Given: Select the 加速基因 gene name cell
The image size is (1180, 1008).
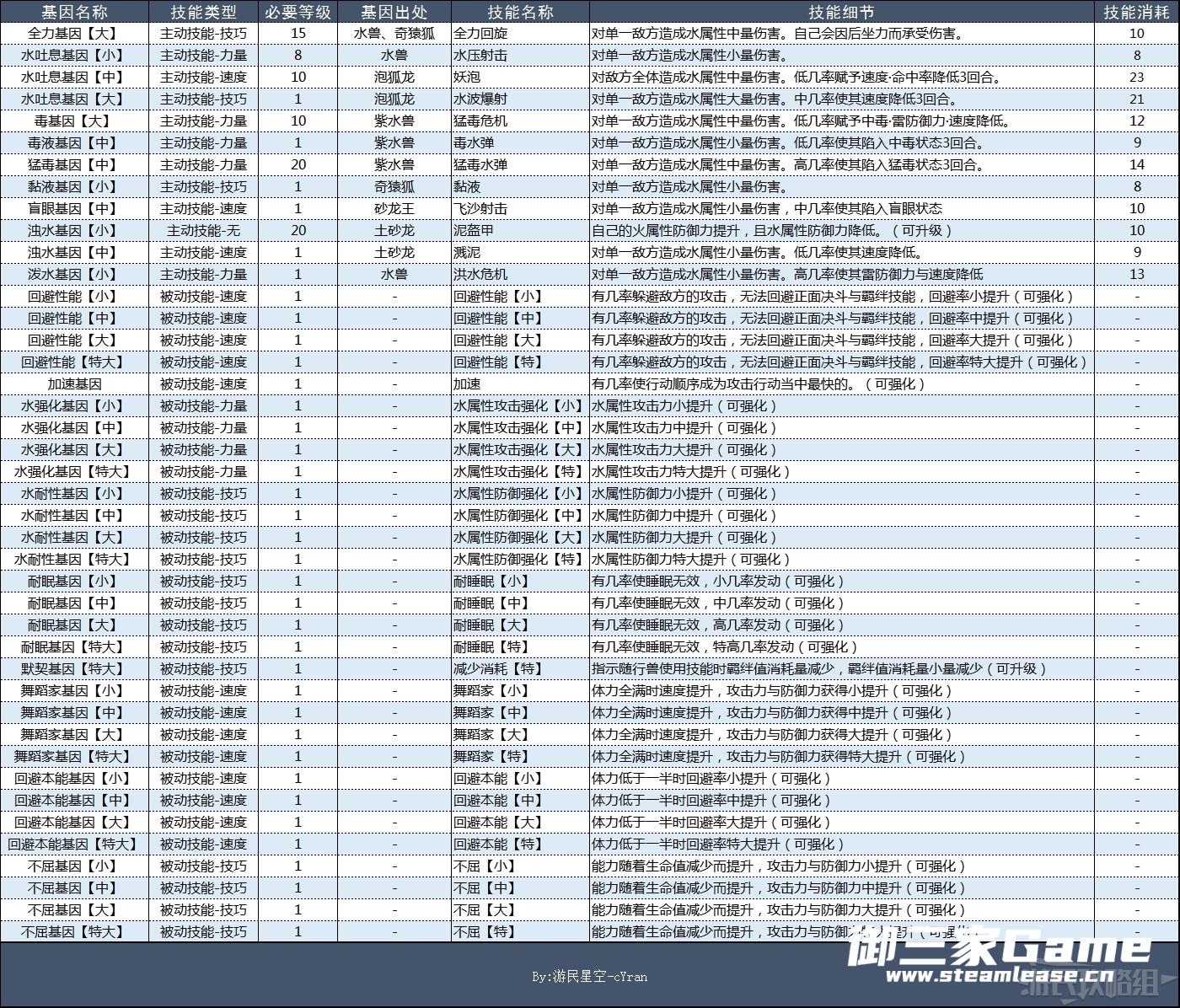Looking at the screenshot, I should click(74, 384).
